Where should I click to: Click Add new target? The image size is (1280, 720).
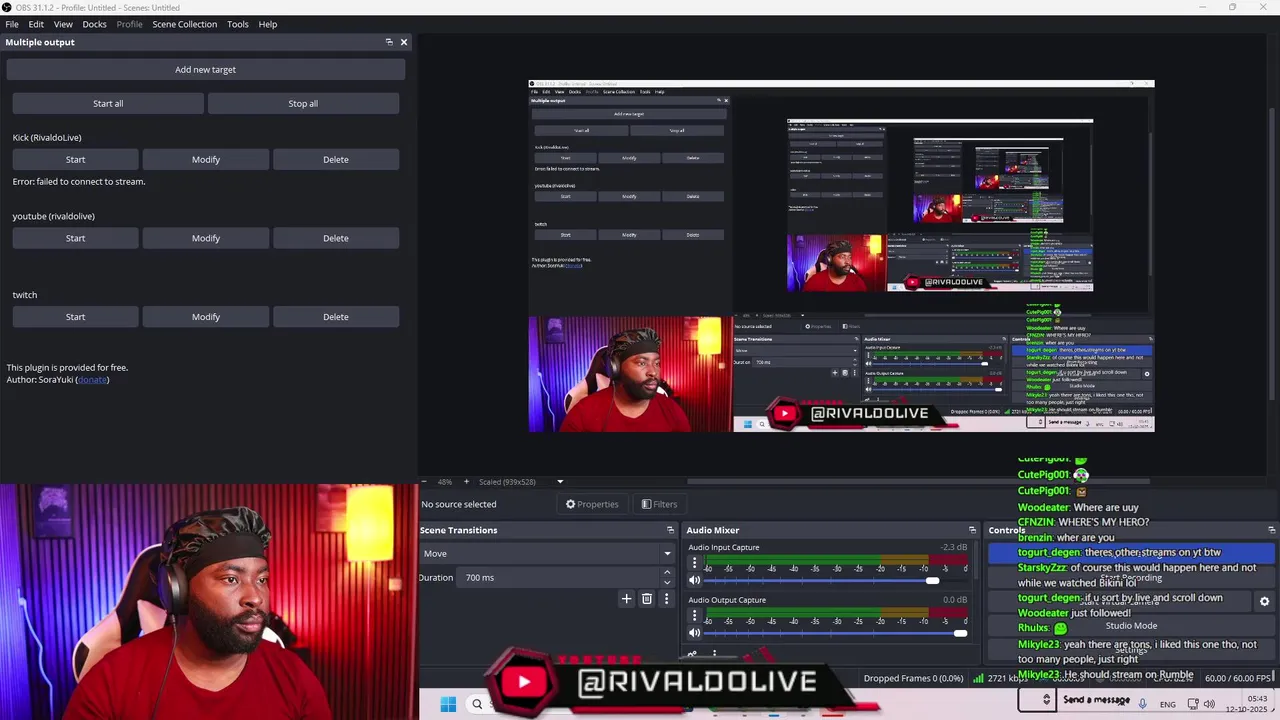205,69
